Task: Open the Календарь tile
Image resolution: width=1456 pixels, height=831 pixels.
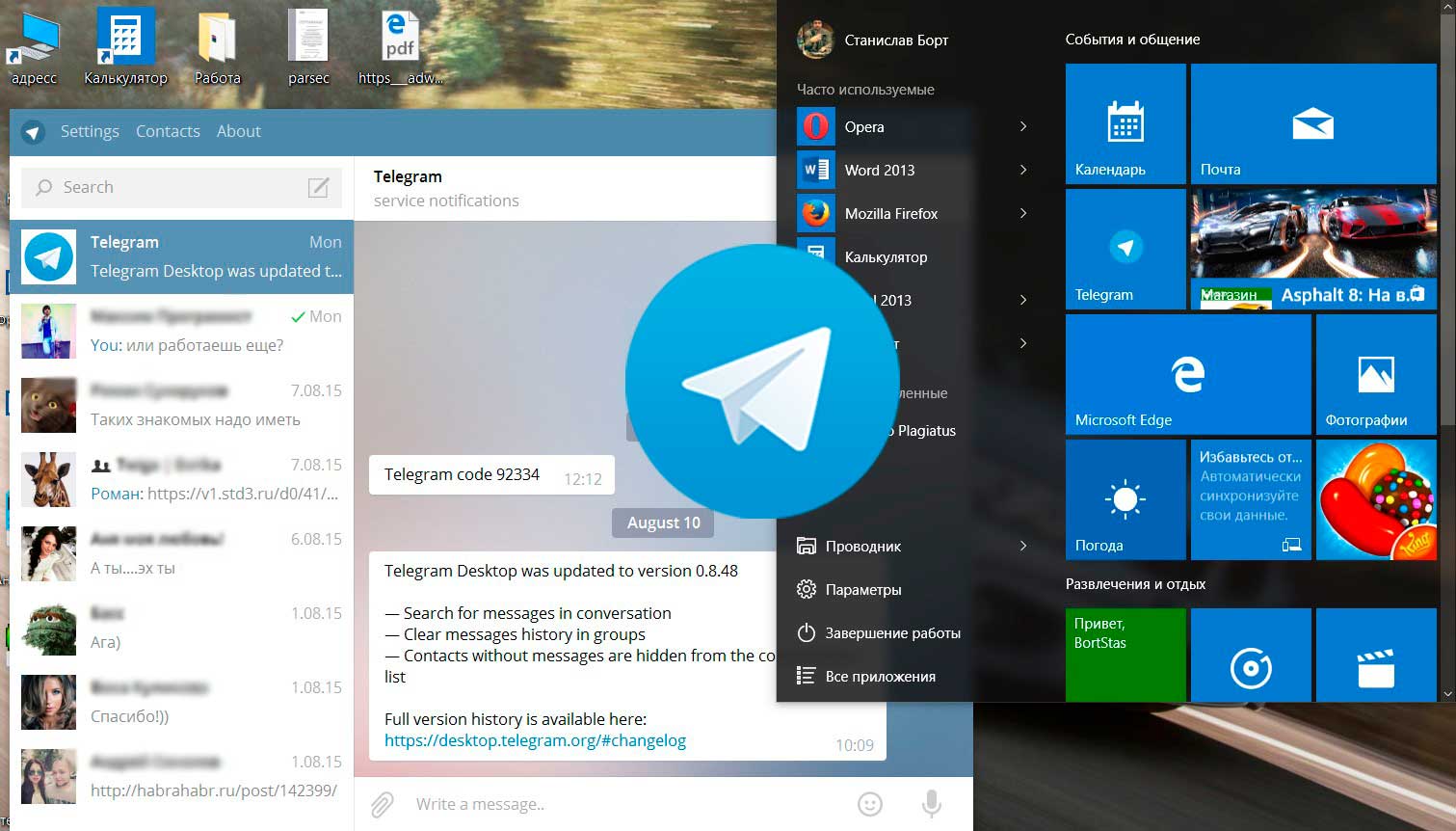Action: [x=1125, y=123]
